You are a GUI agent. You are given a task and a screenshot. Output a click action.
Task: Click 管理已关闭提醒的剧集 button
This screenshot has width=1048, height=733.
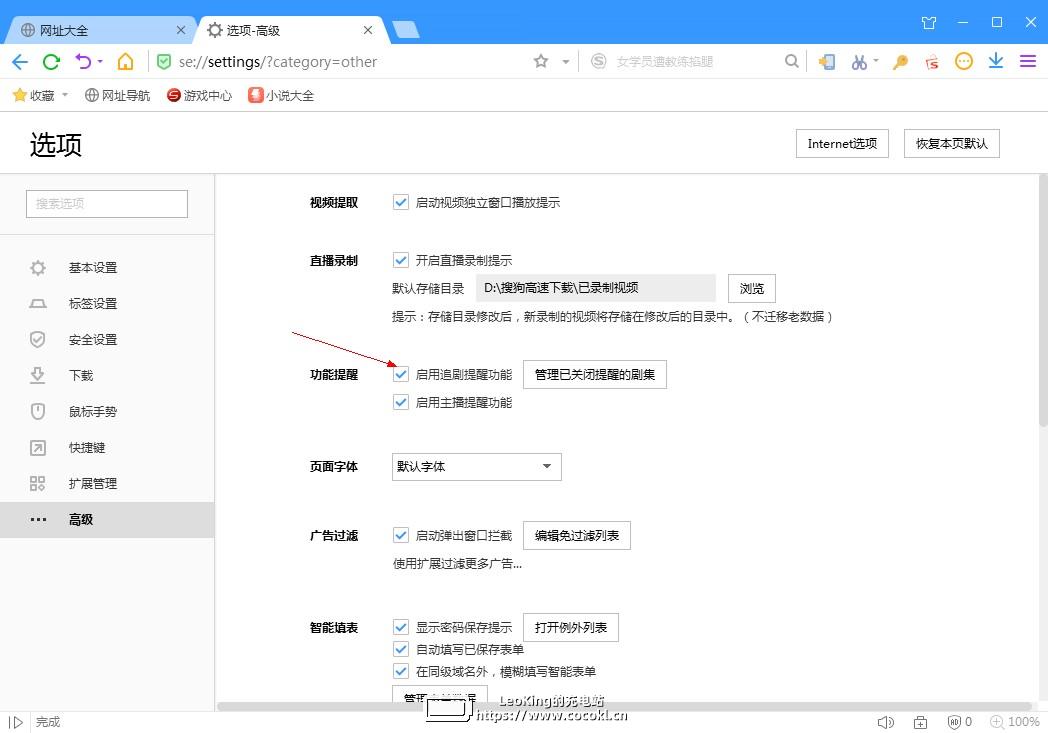point(595,375)
